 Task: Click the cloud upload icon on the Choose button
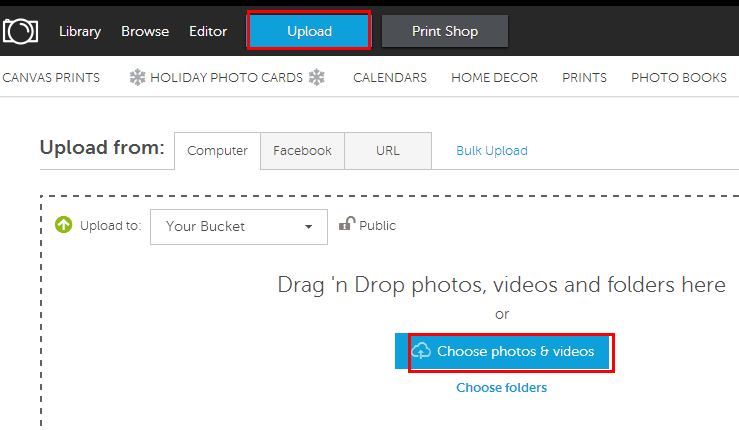[421, 351]
